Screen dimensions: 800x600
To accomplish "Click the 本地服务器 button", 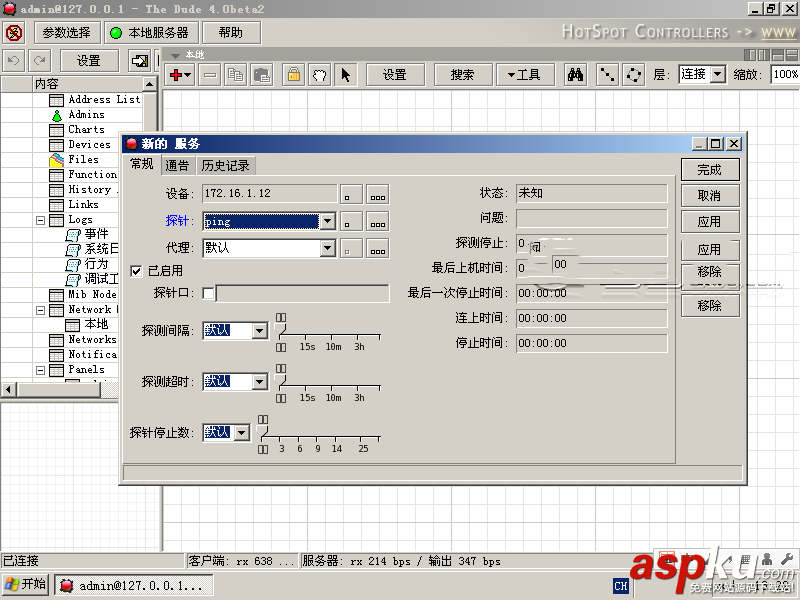I will pyautogui.click(x=152, y=33).
